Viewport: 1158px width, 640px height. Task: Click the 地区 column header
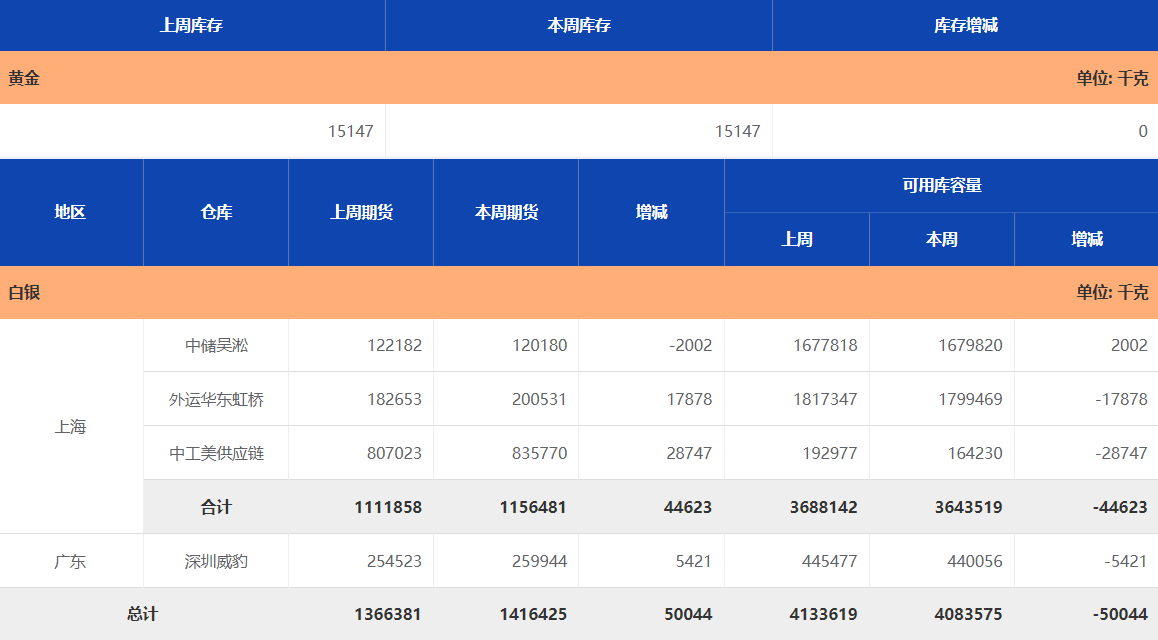pyautogui.click(x=70, y=212)
